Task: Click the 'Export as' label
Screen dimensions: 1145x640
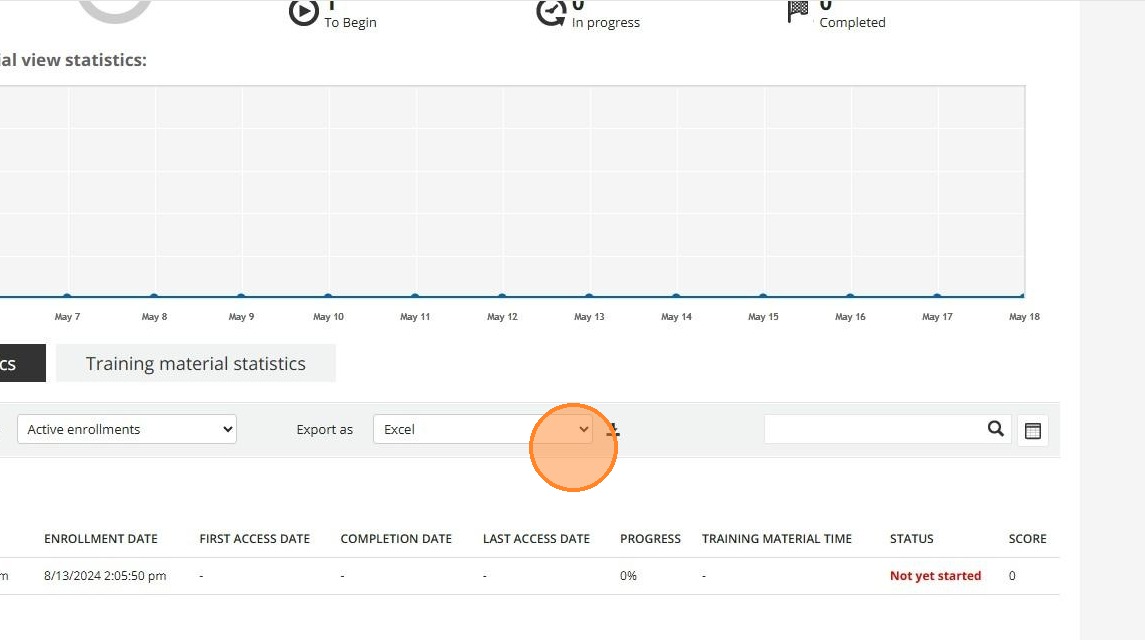Action: pyautogui.click(x=324, y=430)
